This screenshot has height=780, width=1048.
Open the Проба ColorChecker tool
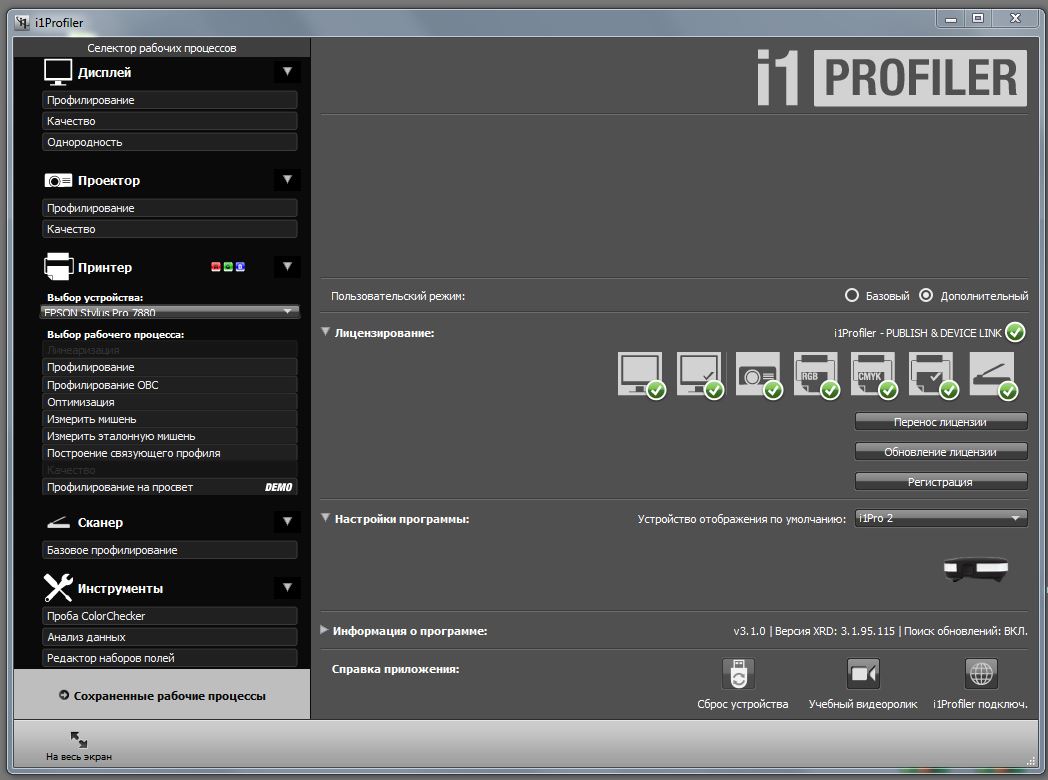170,616
